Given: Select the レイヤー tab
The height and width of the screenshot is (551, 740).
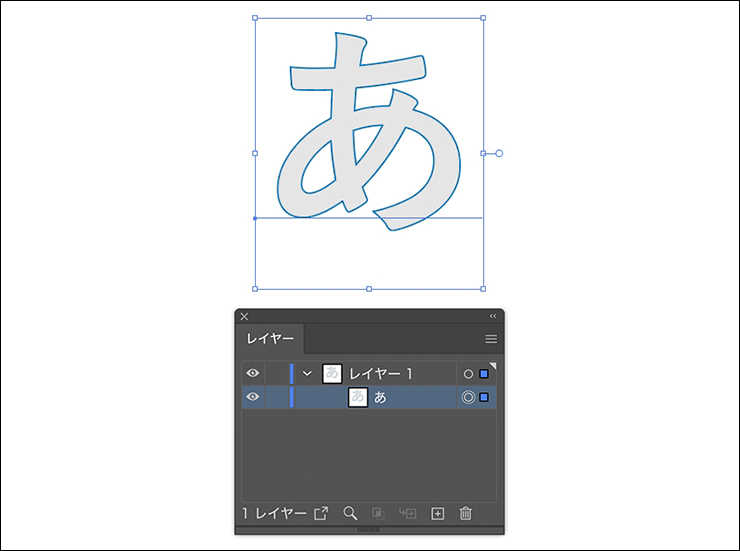Looking at the screenshot, I should click(270, 339).
